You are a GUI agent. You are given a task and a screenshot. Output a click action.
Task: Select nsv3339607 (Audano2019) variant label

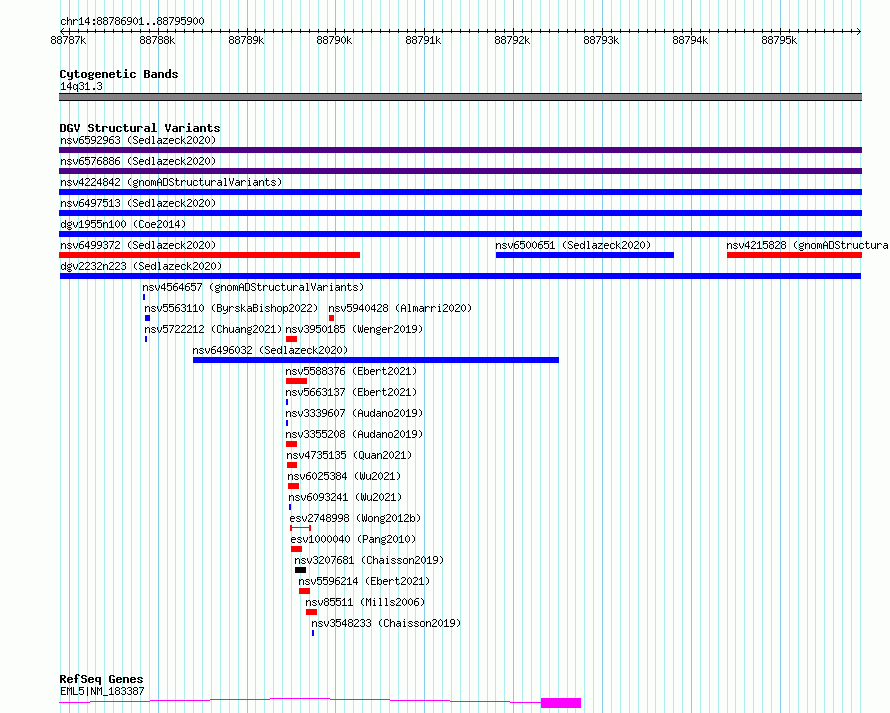click(354, 413)
